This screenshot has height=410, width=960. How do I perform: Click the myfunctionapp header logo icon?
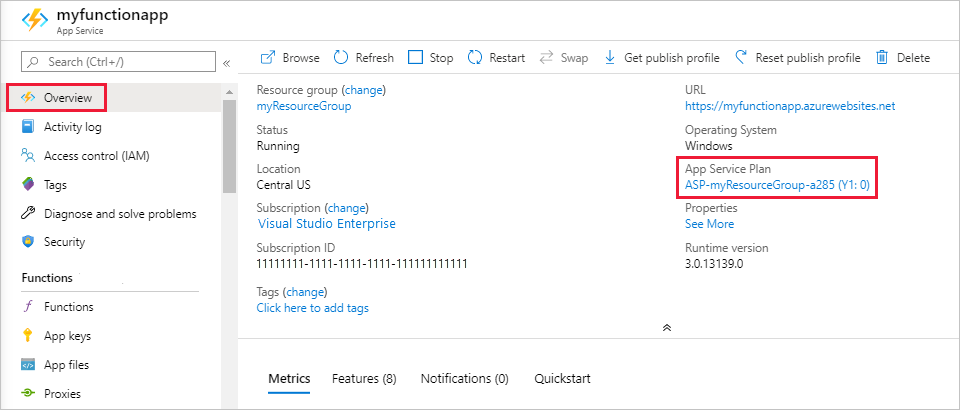tap(34, 21)
